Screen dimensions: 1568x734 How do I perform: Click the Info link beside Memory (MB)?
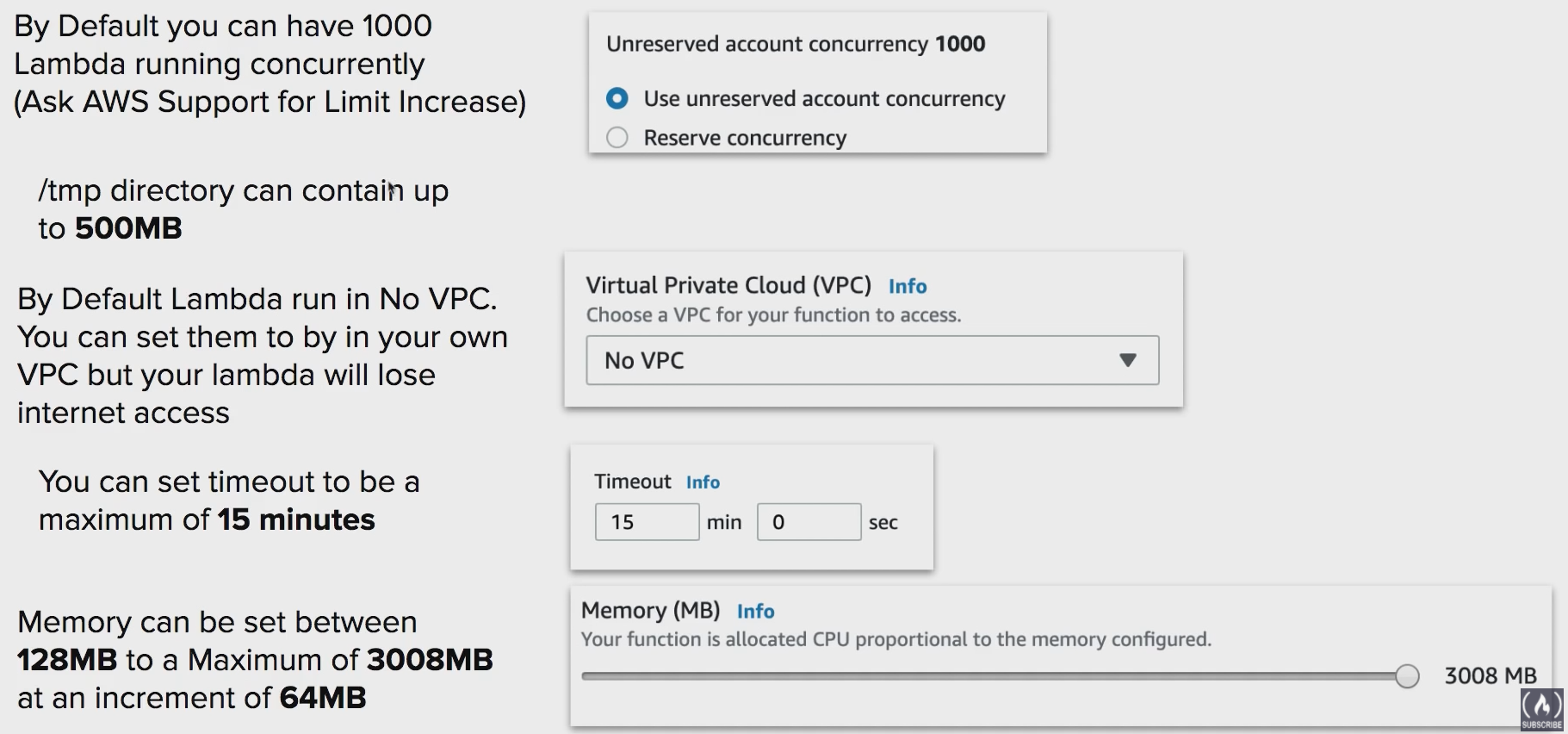pos(755,612)
